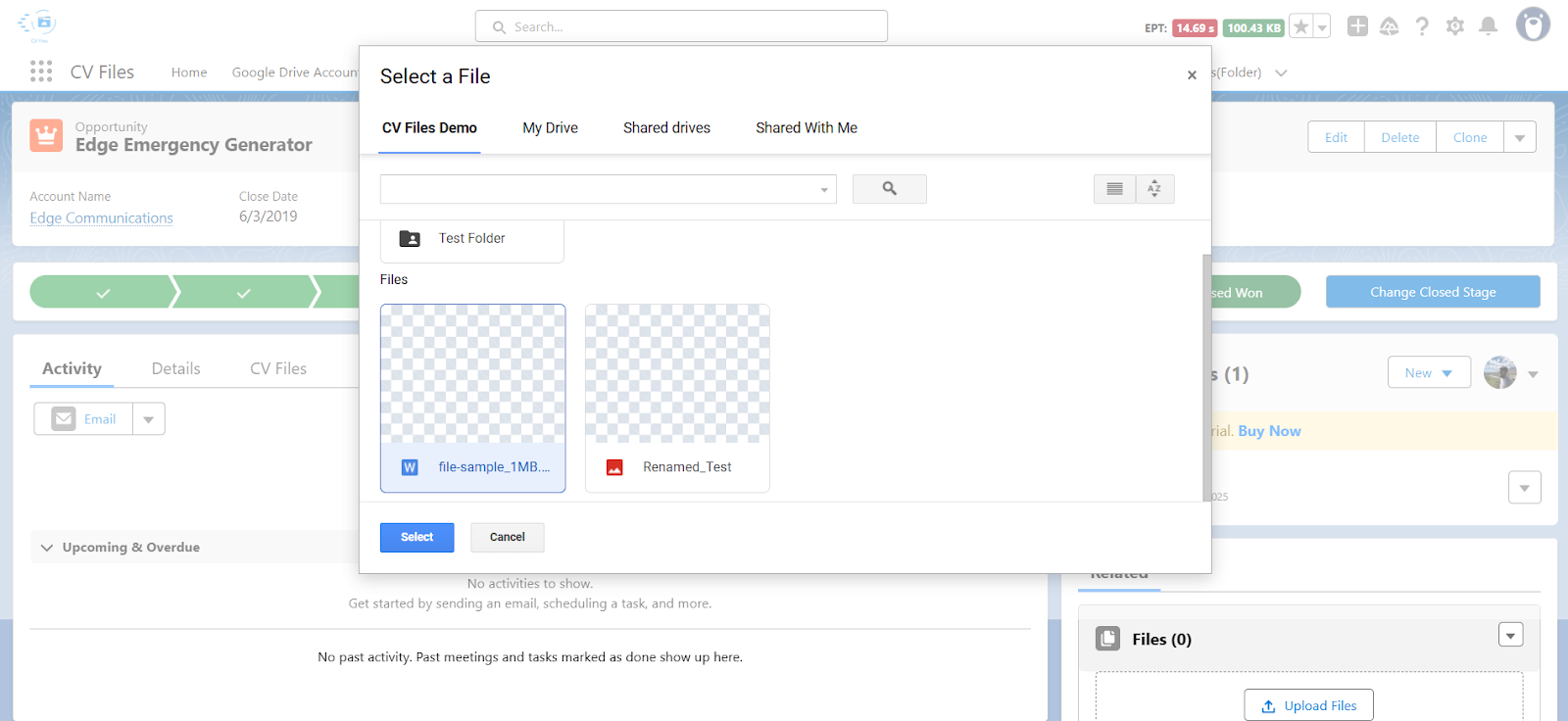The height and width of the screenshot is (721, 1568).
Task: Click the first completed stage checkmark
Action: pos(103,292)
